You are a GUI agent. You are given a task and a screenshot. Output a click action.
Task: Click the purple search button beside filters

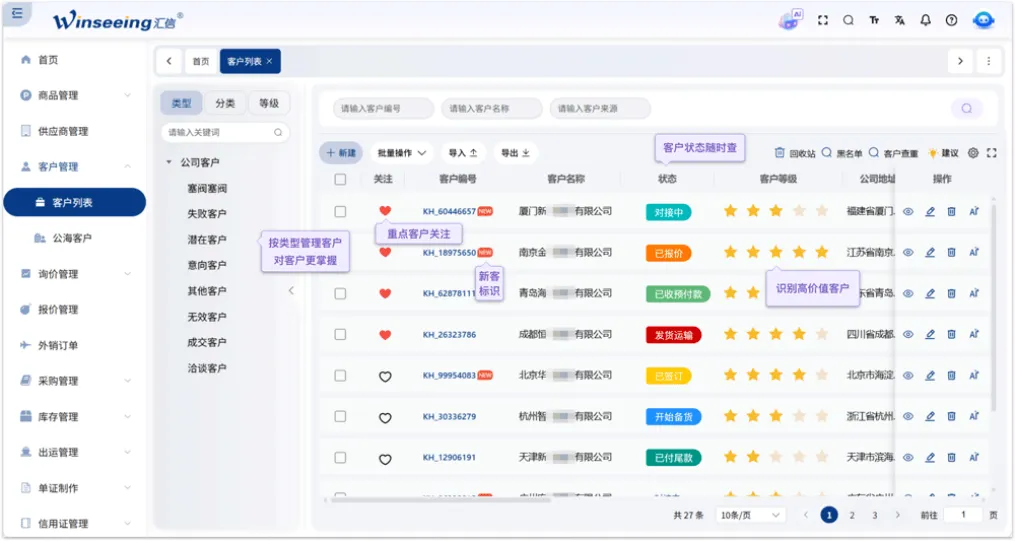tap(966, 108)
